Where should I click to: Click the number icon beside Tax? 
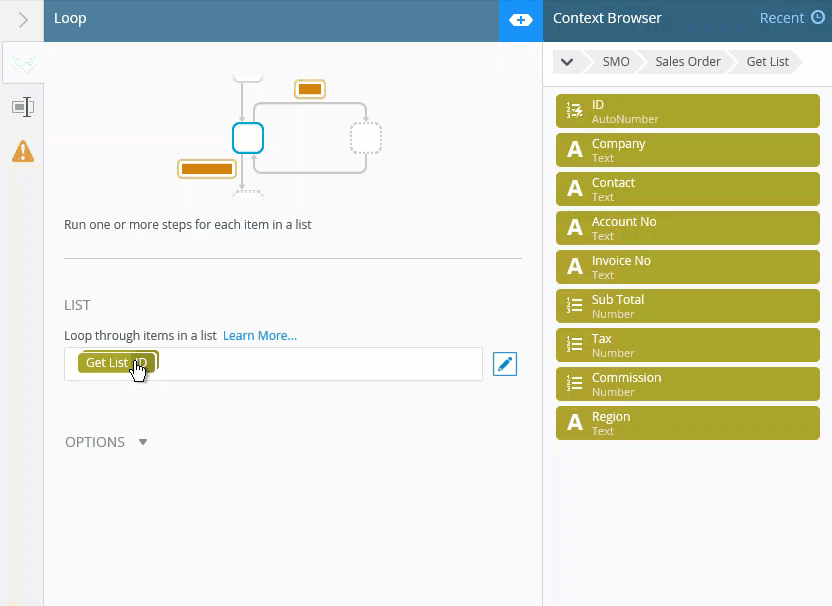click(575, 344)
